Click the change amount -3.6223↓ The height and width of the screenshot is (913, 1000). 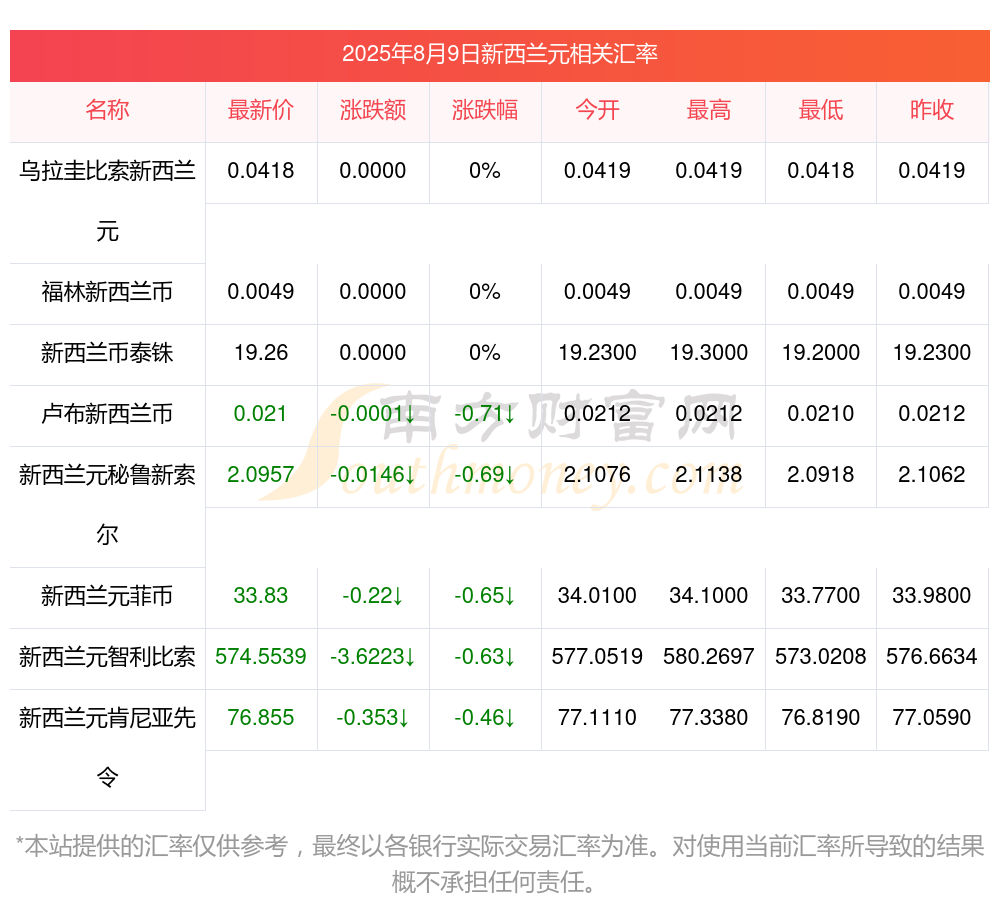tap(373, 657)
